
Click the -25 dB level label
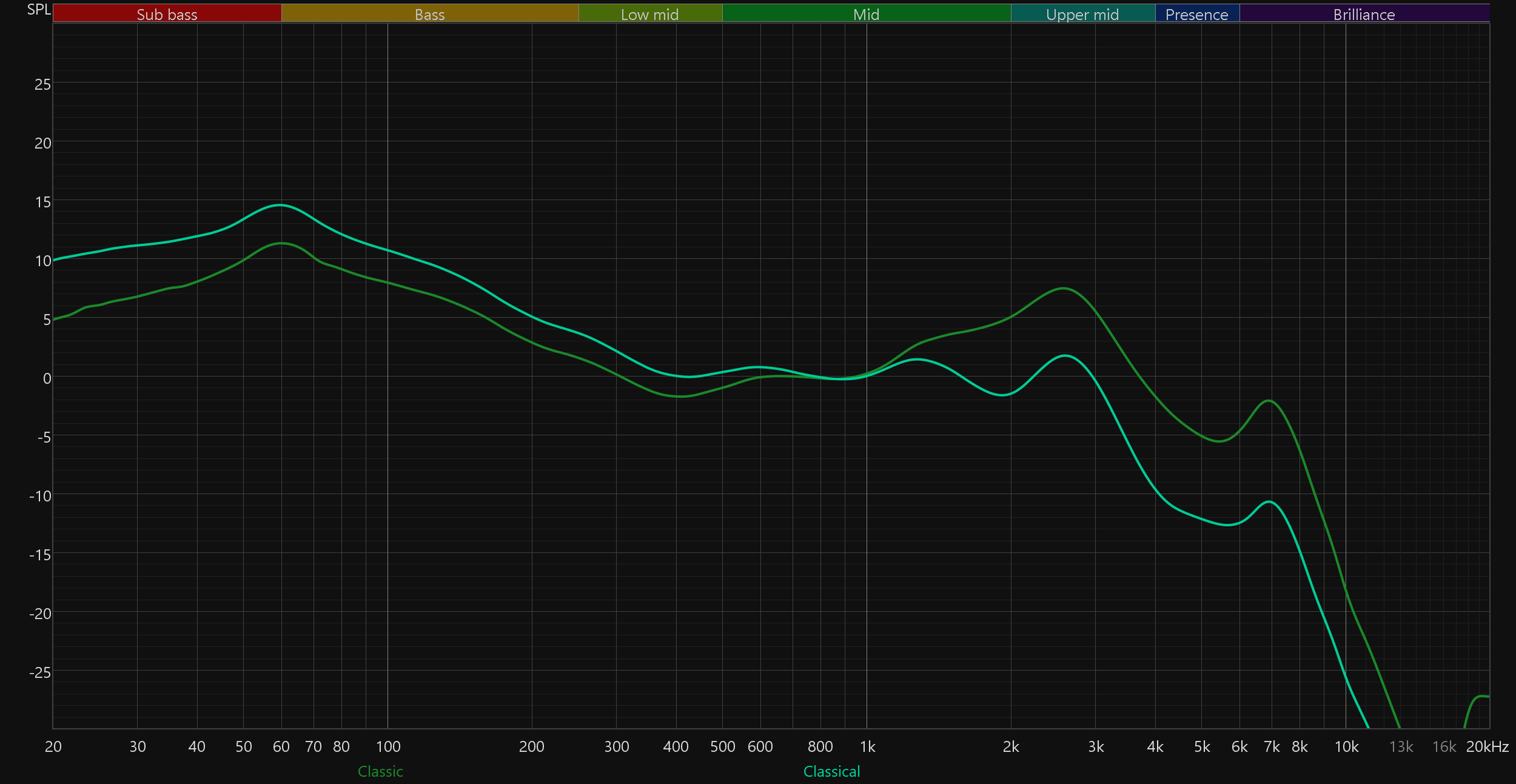(x=40, y=672)
